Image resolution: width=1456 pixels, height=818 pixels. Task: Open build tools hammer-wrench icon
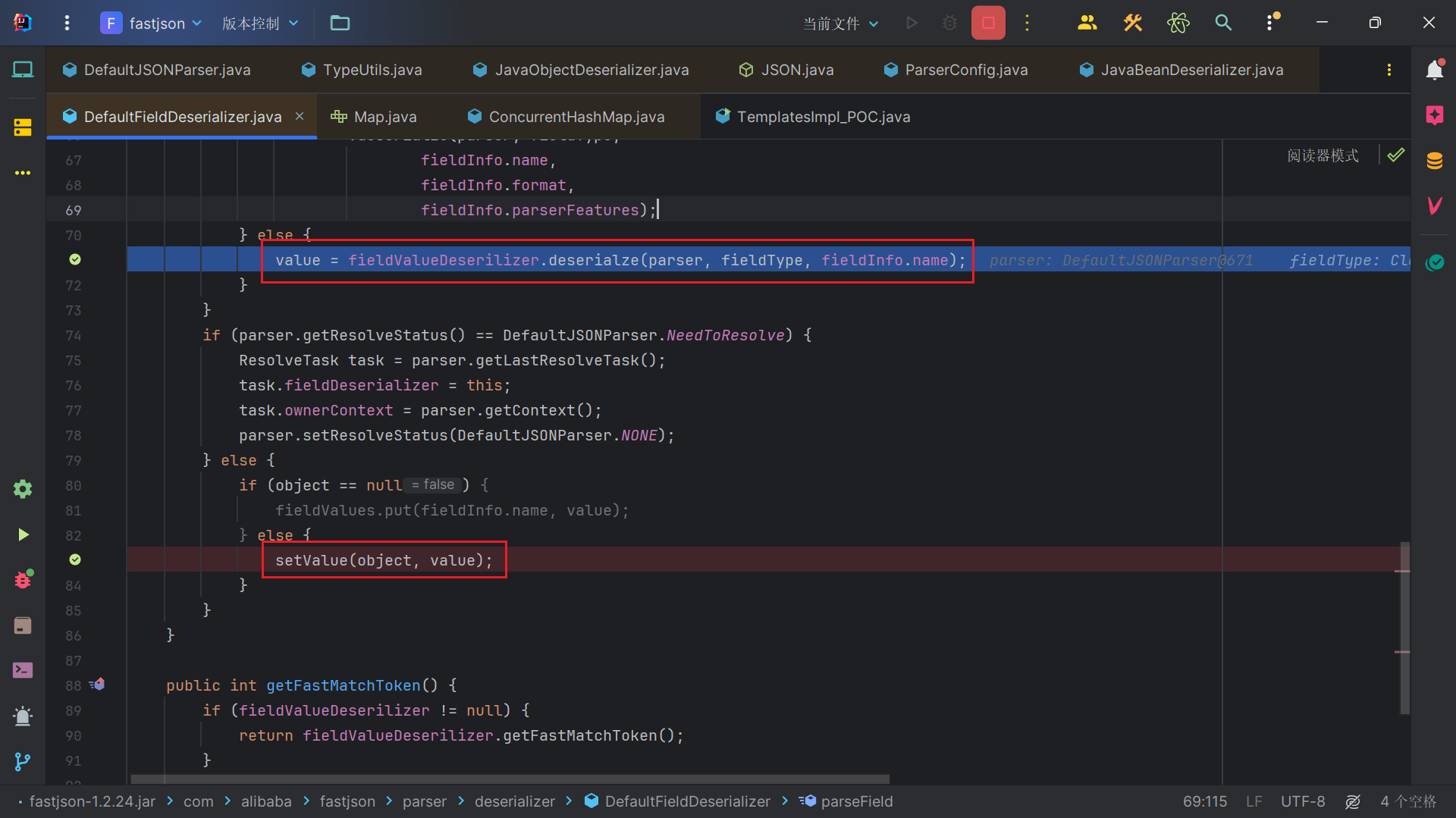(1133, 23)
